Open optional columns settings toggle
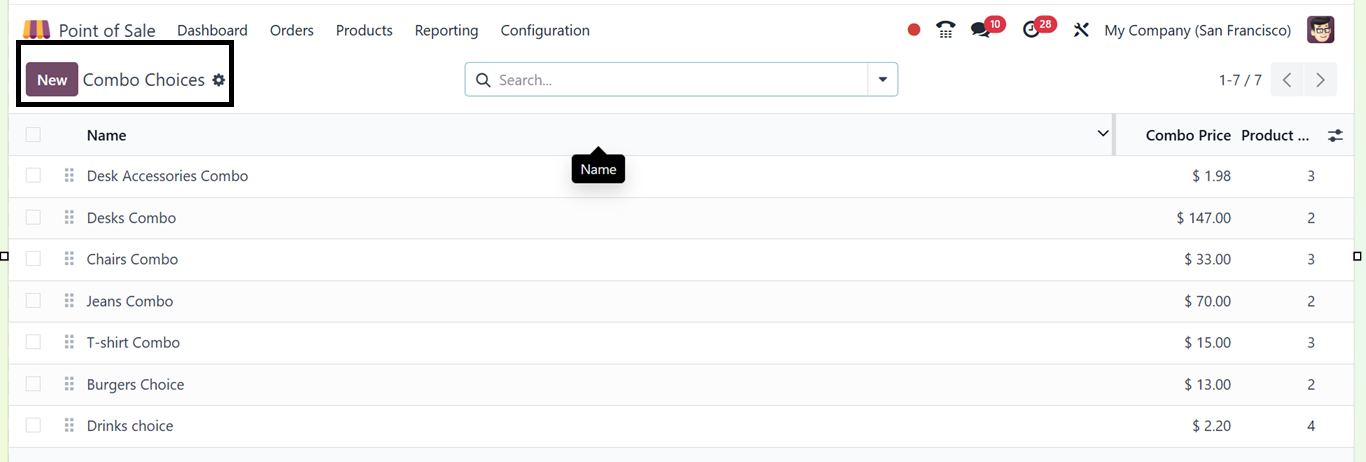 (1335, 135)
